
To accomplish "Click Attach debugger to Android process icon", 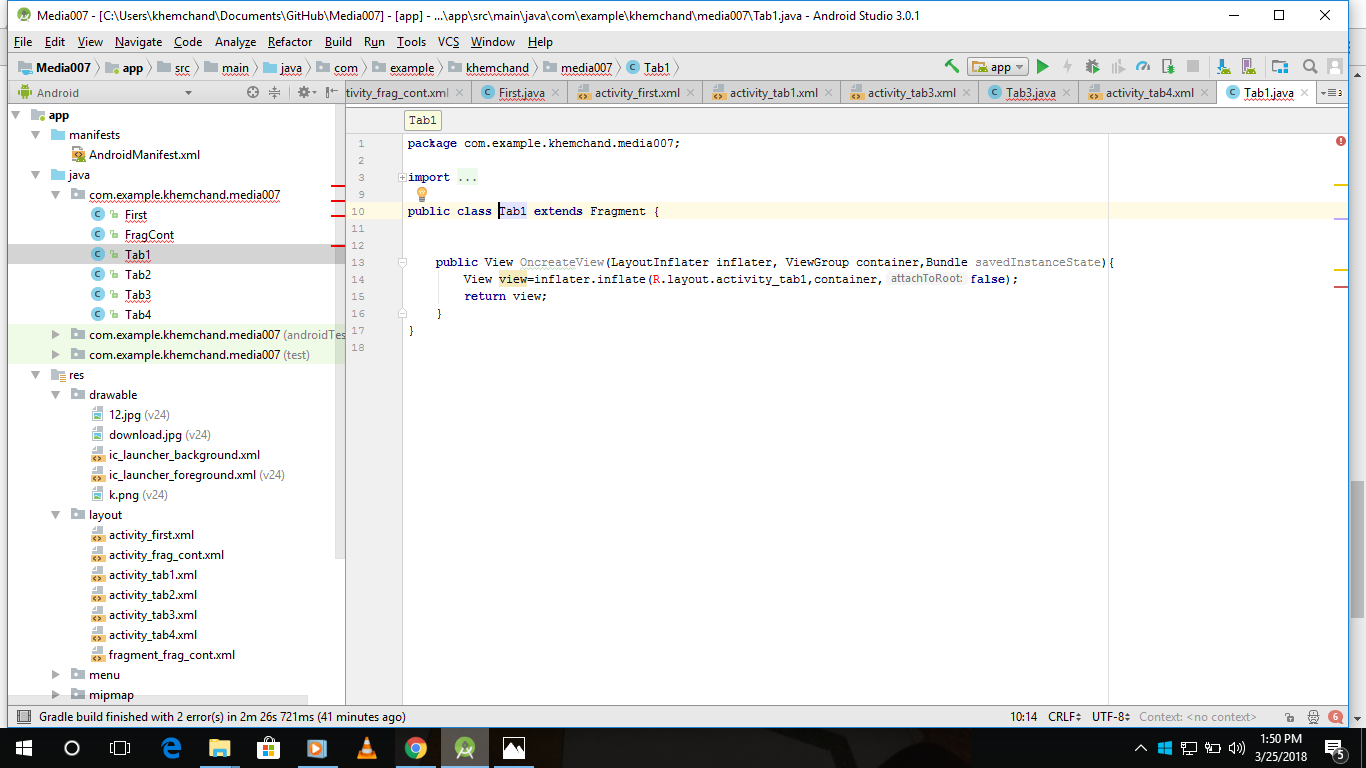I will coord(1168,67).
